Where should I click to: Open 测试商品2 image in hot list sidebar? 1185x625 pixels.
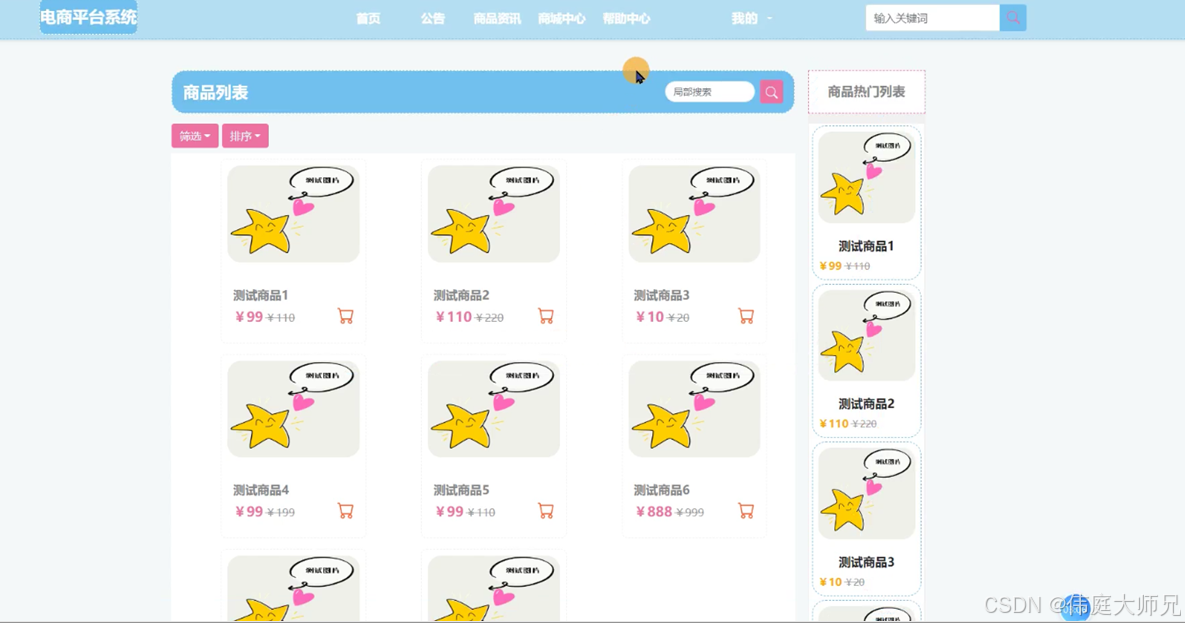coord(866,335)
